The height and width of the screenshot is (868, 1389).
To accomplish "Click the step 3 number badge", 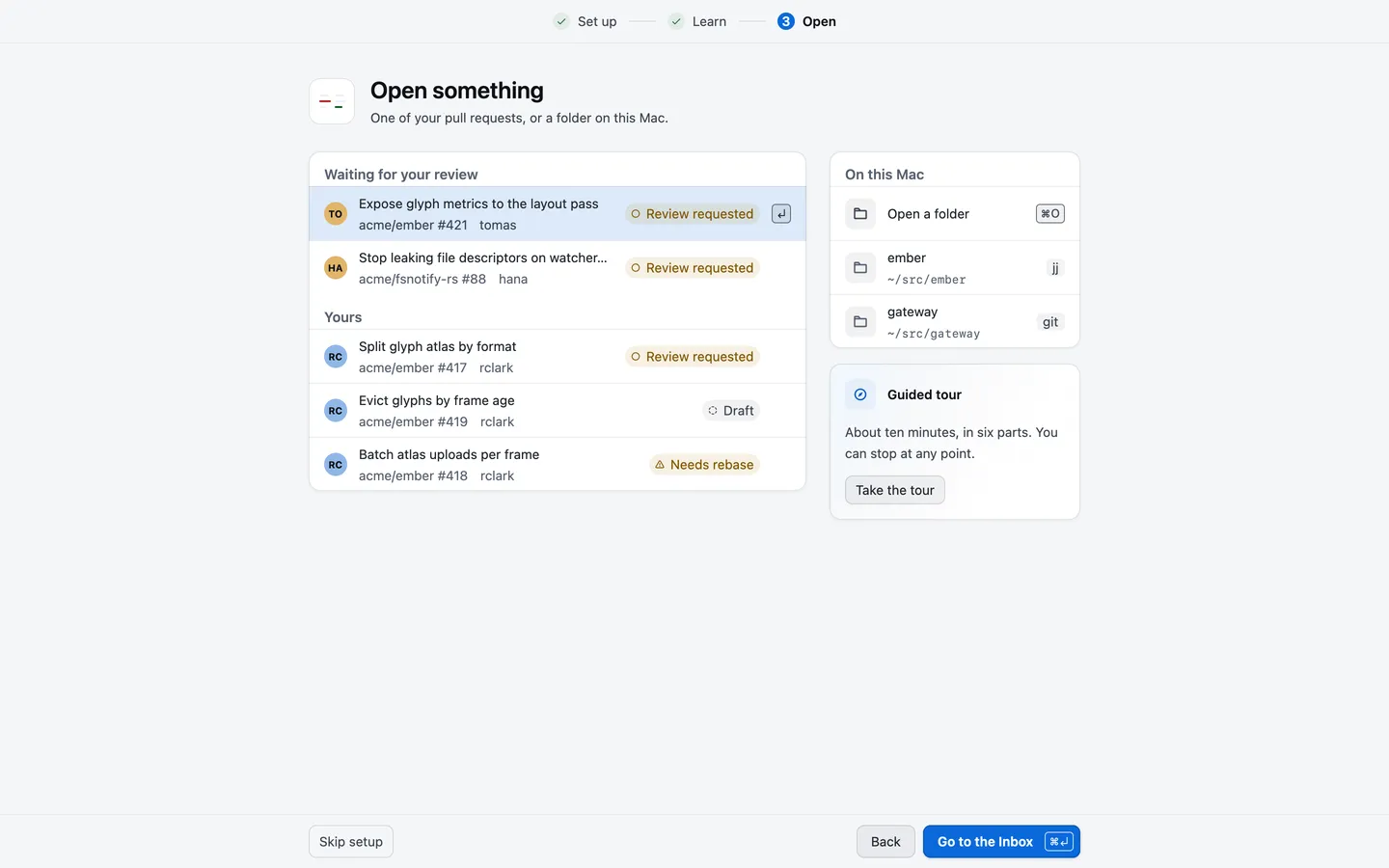I will [786, 21].
